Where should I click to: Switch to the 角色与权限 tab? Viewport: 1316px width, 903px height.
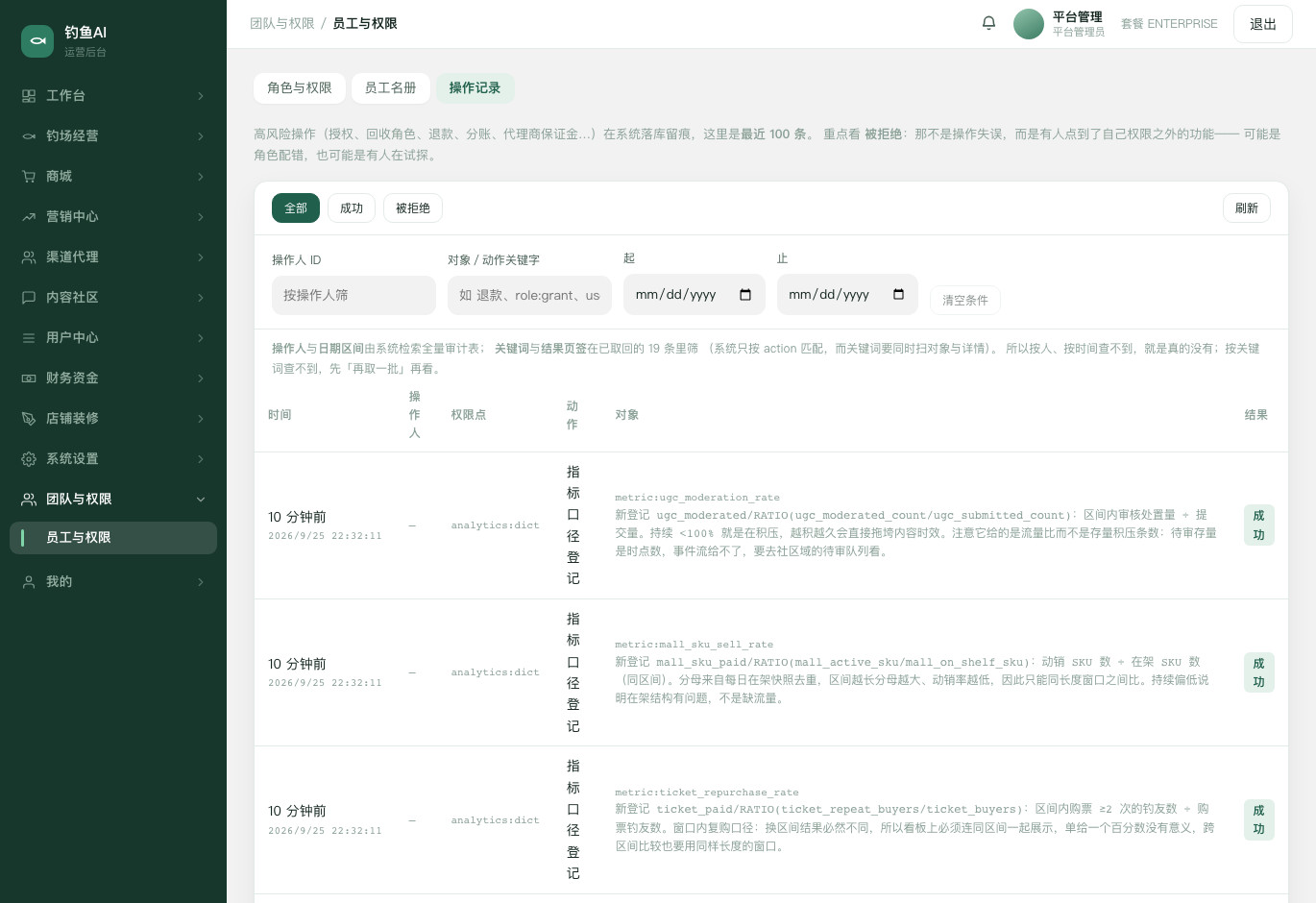[x=300, y=88]
